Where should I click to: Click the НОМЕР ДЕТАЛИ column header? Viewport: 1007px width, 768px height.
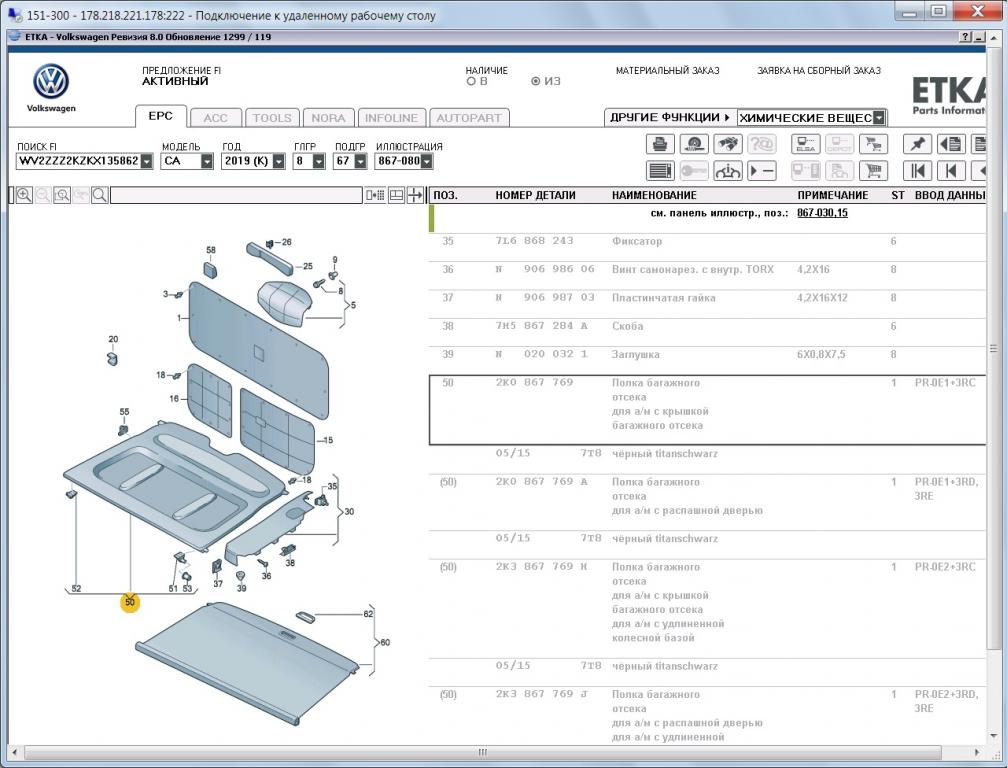[535, 195]
